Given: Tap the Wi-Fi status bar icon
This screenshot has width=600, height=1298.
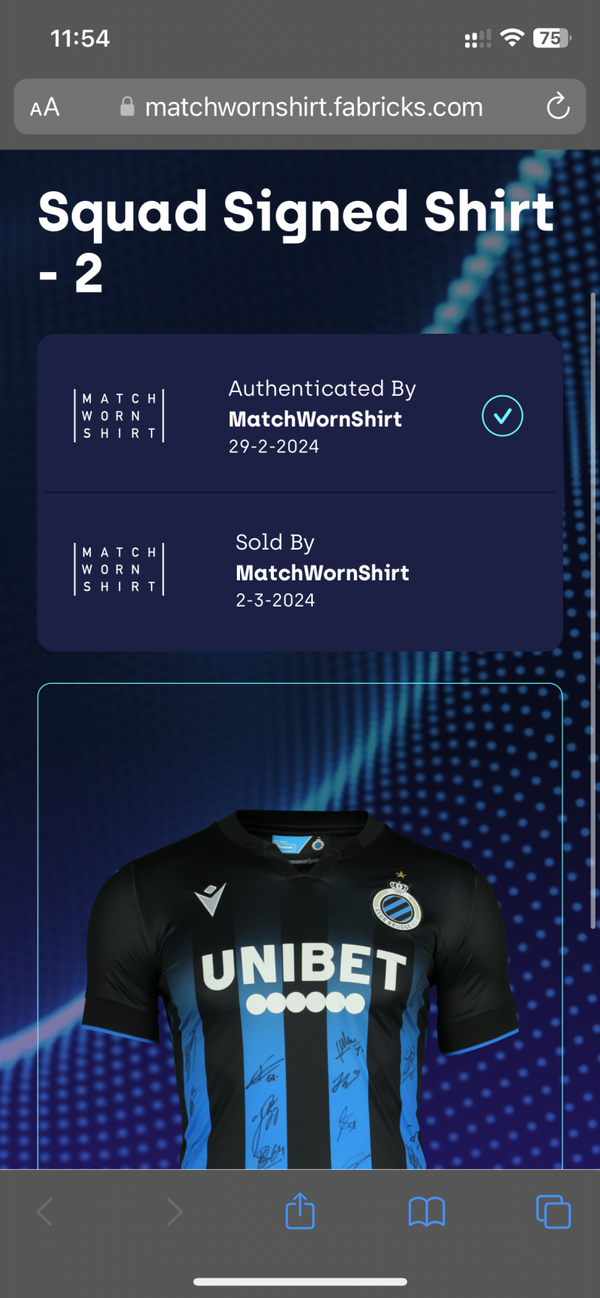Looking at the screenshot, I should (x=512, y=38).
